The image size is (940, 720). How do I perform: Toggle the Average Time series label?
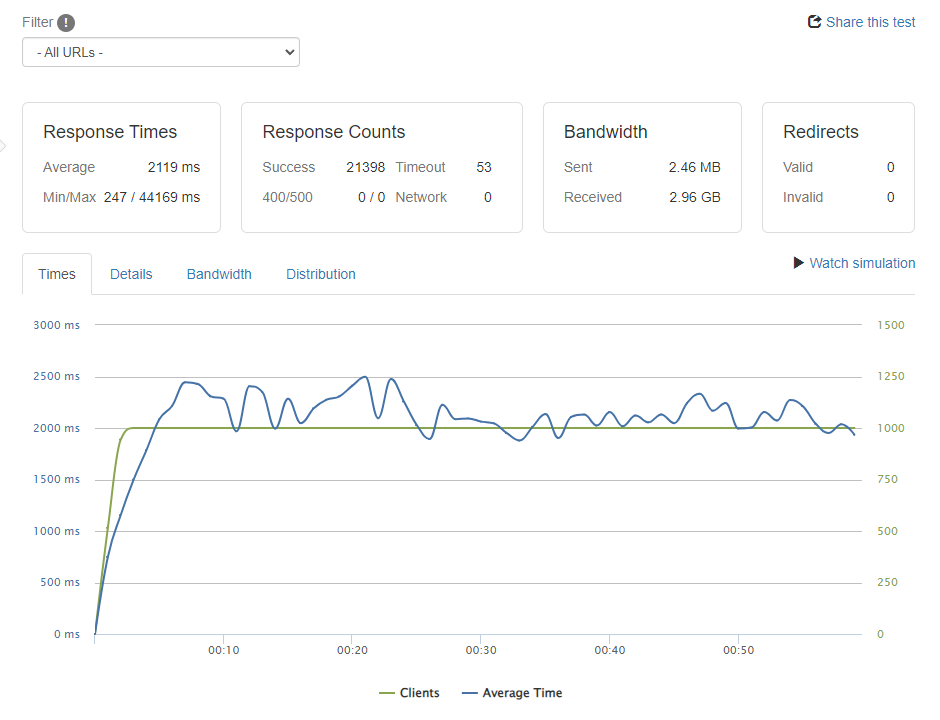(x=522, y=693)
